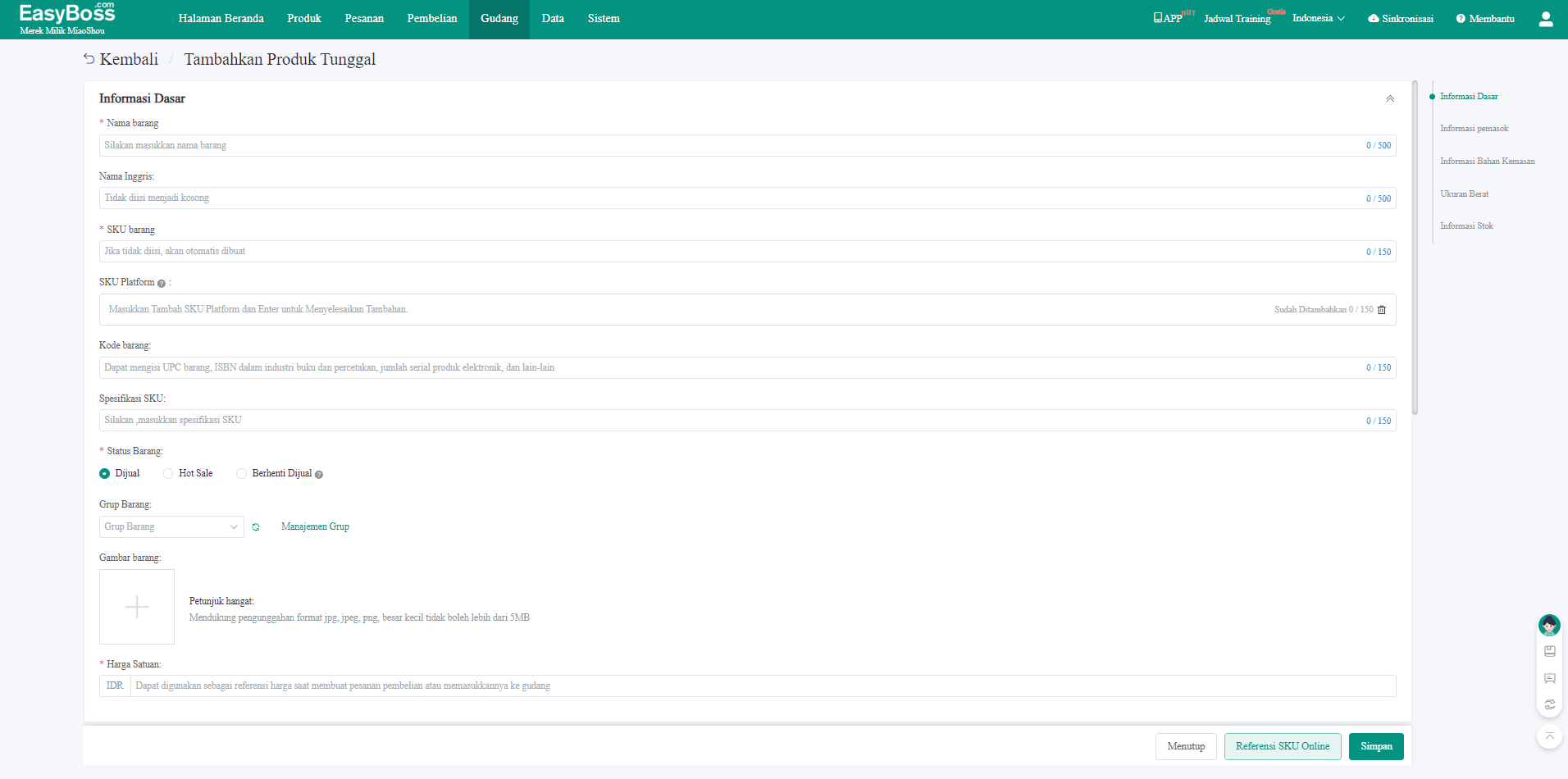Open the Jadwal Training link
Image resolution: width=1568 pixels, height=779 pixels.
point(1238,18)
